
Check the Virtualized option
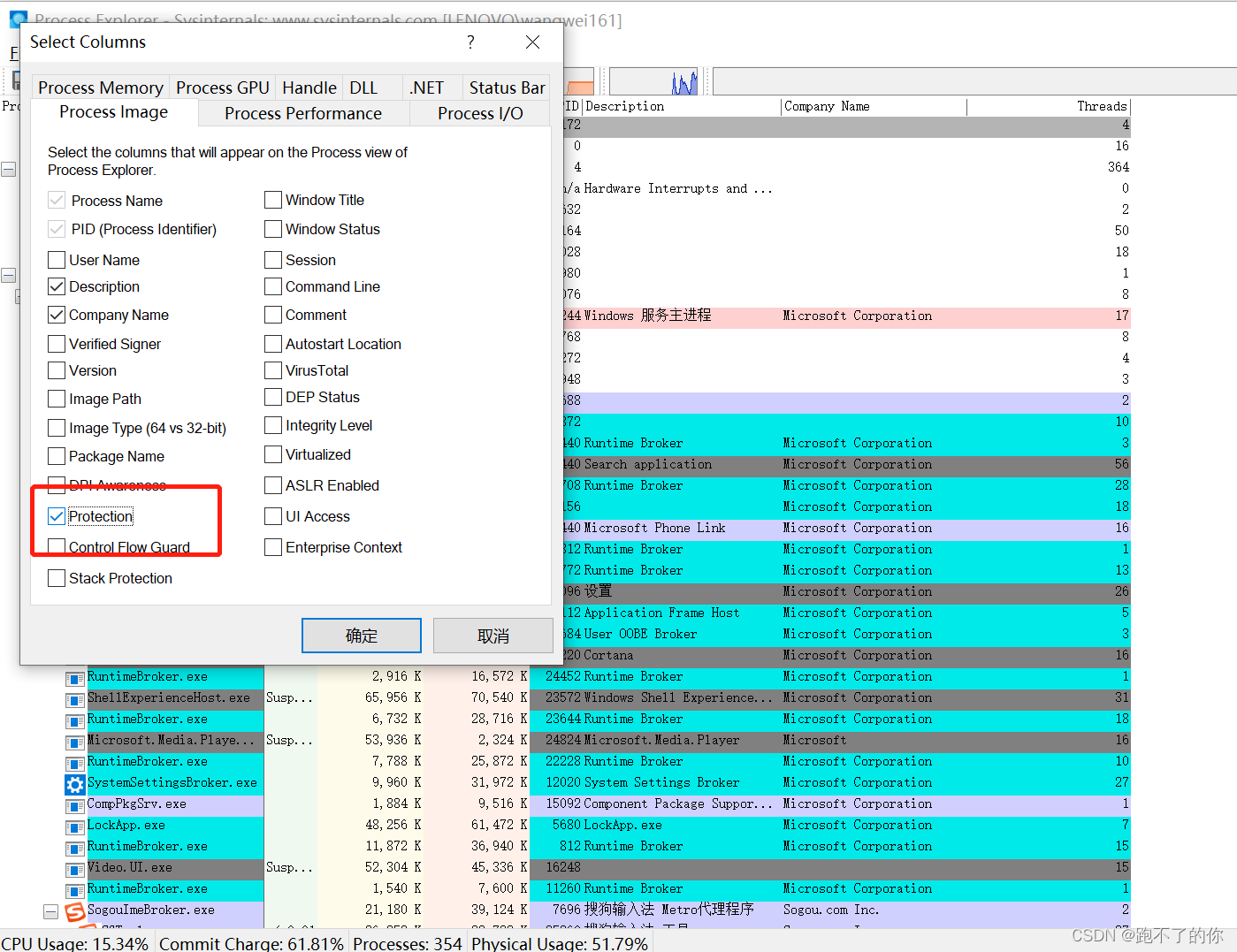pyautogui.click(x=273, y=454)
